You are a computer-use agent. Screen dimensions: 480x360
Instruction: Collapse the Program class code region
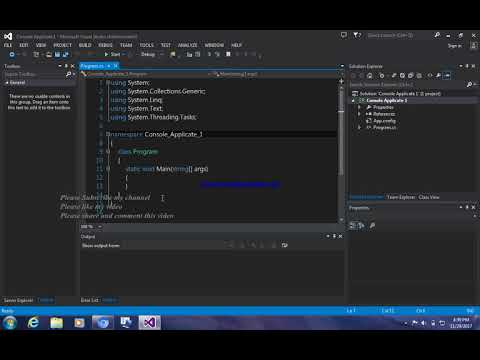click(x=108, y=152)
